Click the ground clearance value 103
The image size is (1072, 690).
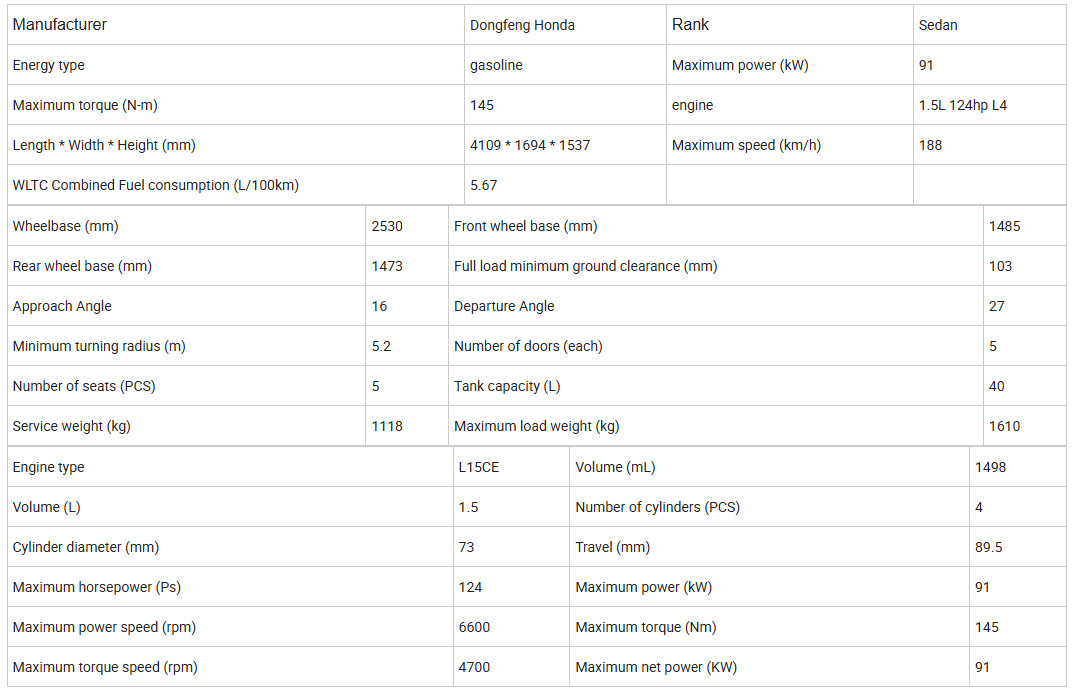point(1000,266)
